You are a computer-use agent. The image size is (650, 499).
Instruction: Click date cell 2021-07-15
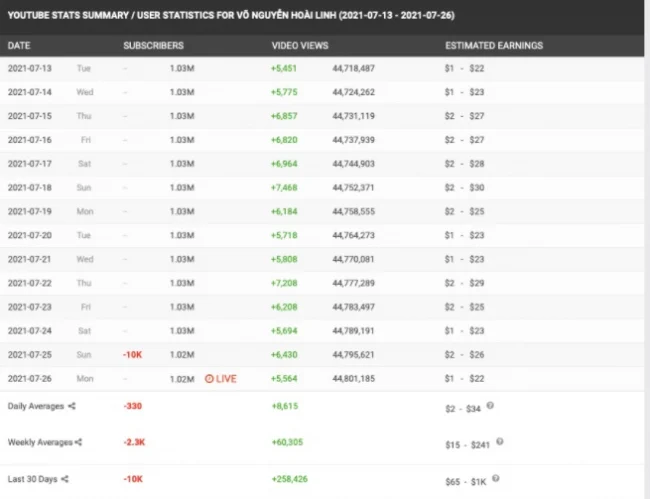[30, 116]
